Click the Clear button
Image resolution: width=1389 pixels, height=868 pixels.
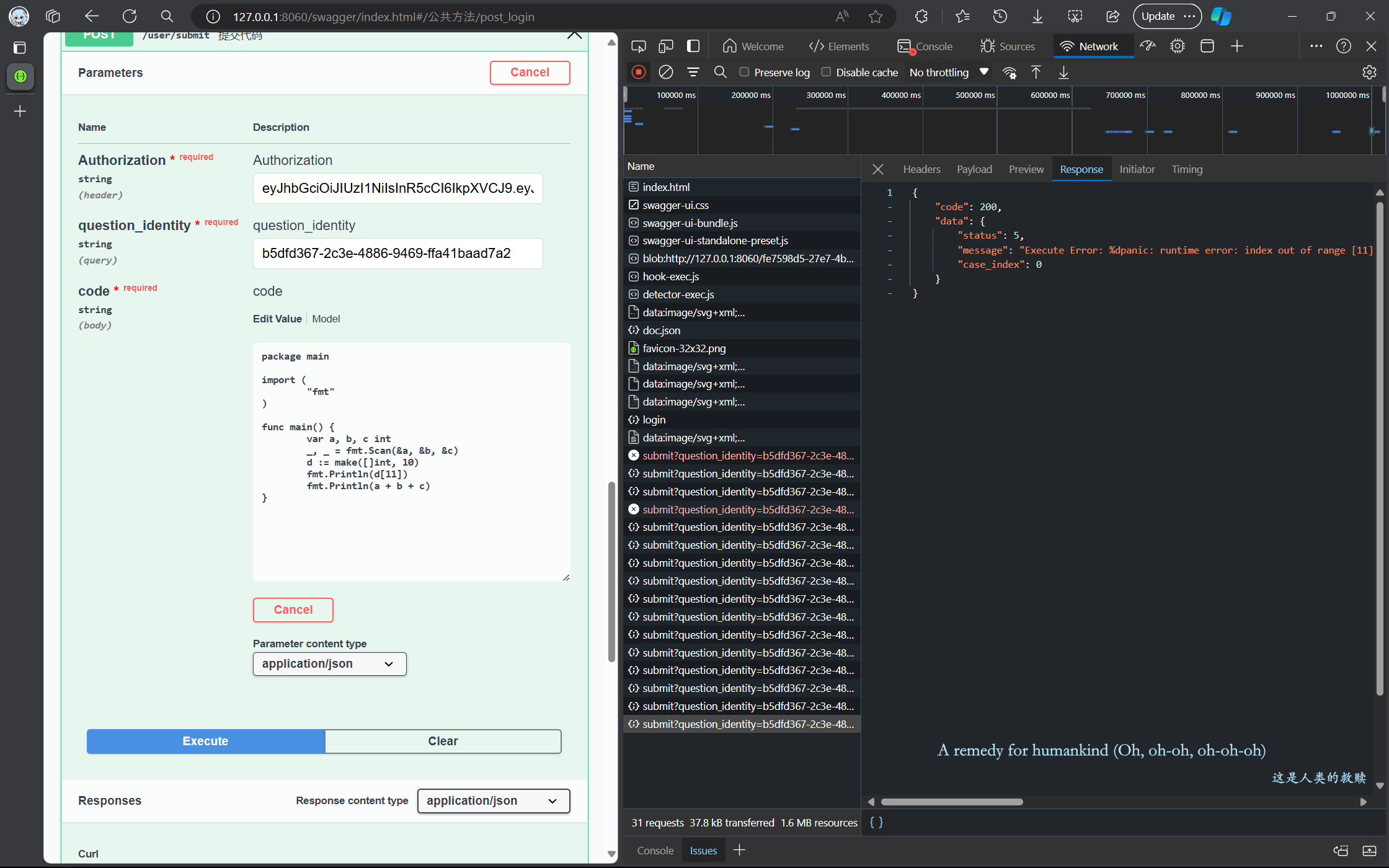[443, 741]
